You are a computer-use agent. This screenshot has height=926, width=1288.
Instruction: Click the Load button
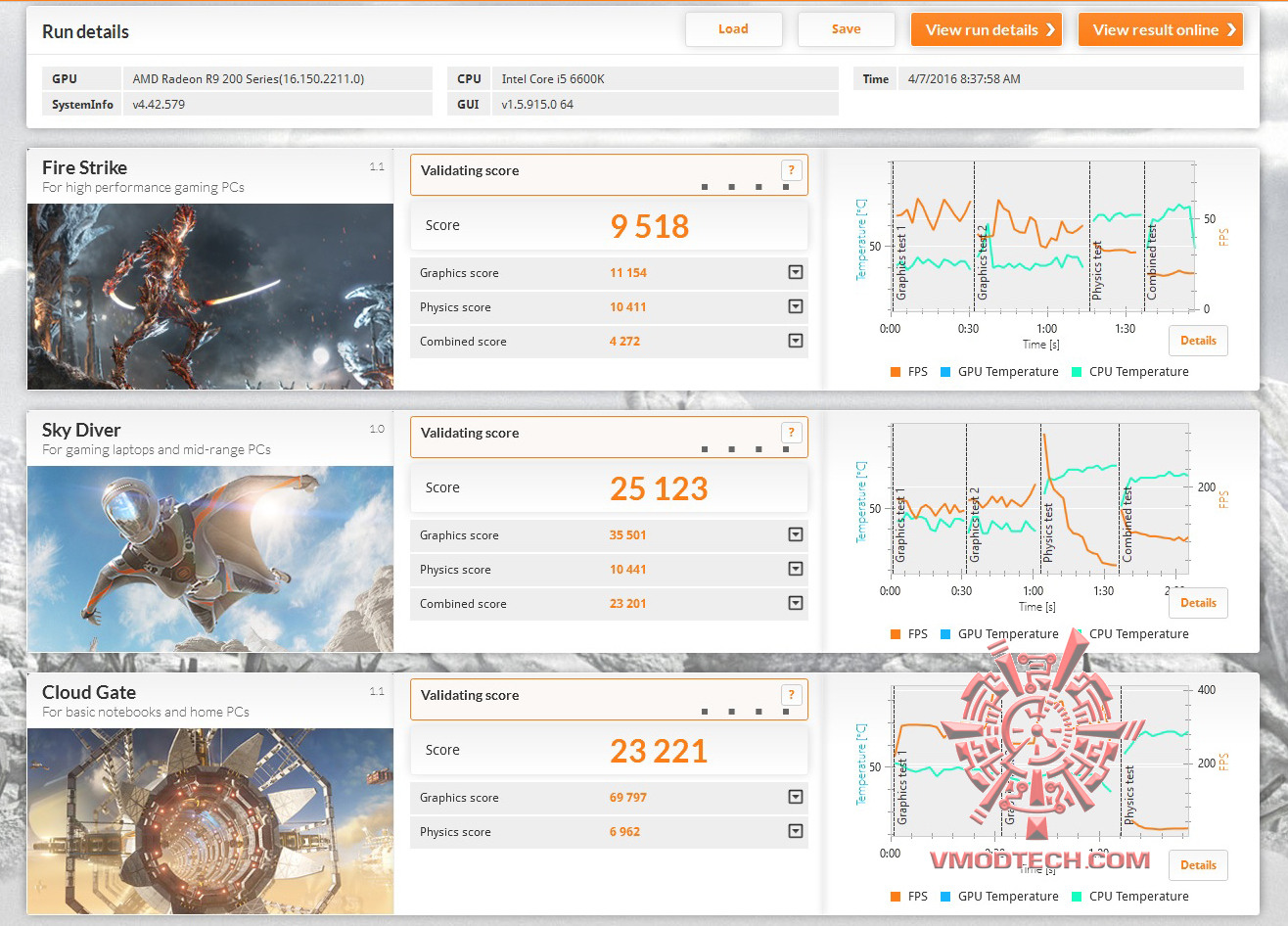[733, 29]
